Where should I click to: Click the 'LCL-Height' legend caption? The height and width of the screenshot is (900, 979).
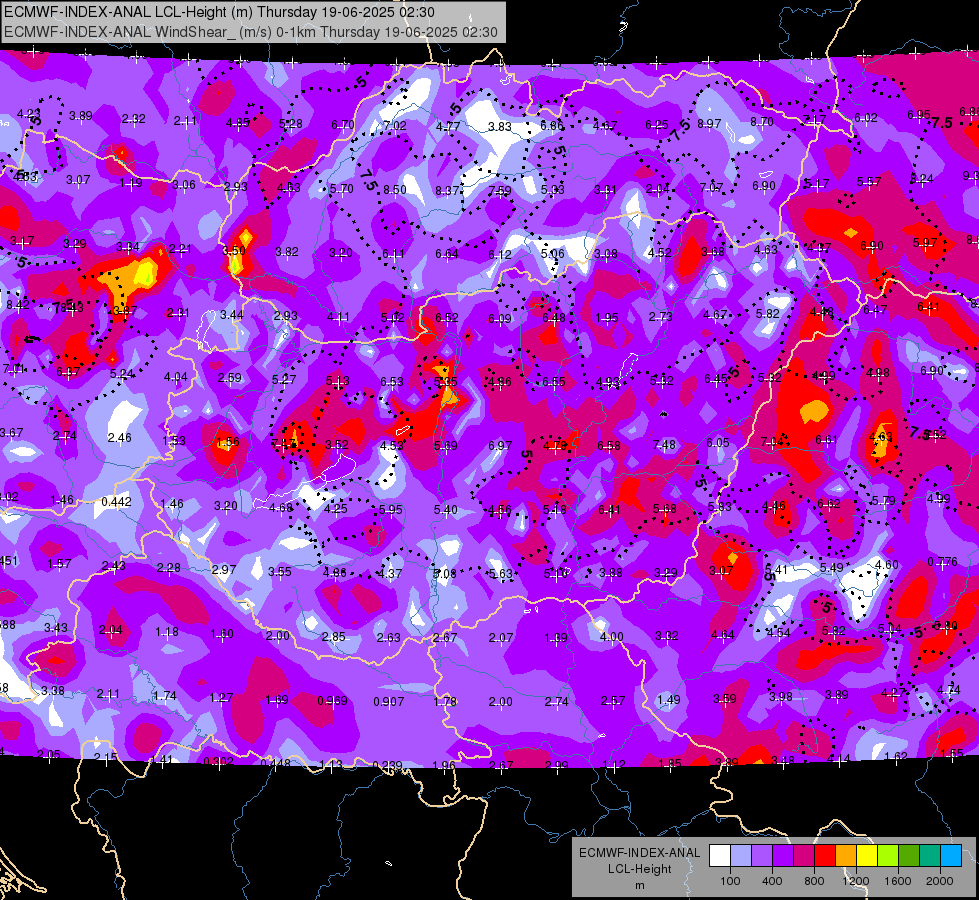639,869
